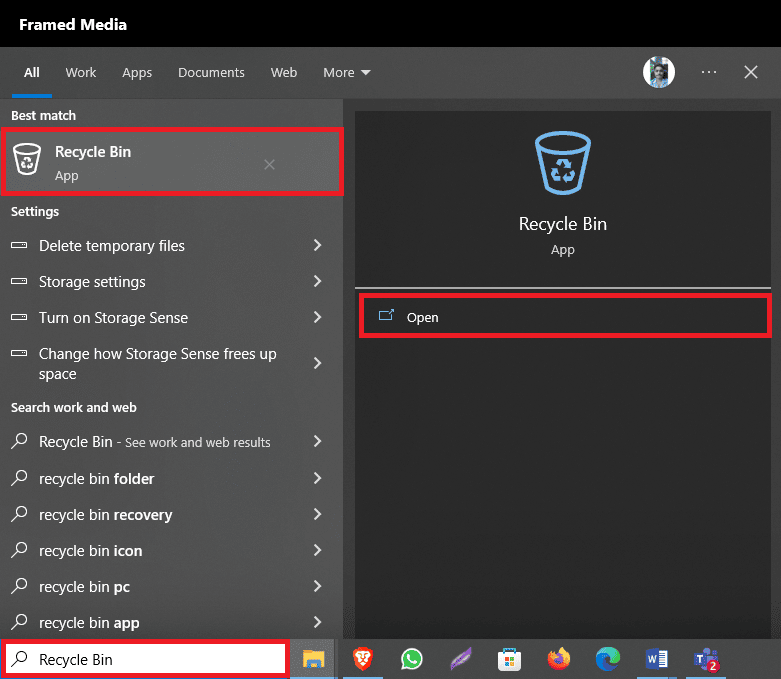Image resolution: width=781 pixels, height=679 pixels.
Task: Click the settings icon beside Delete temporary files
Action: [x=19, y=245]
